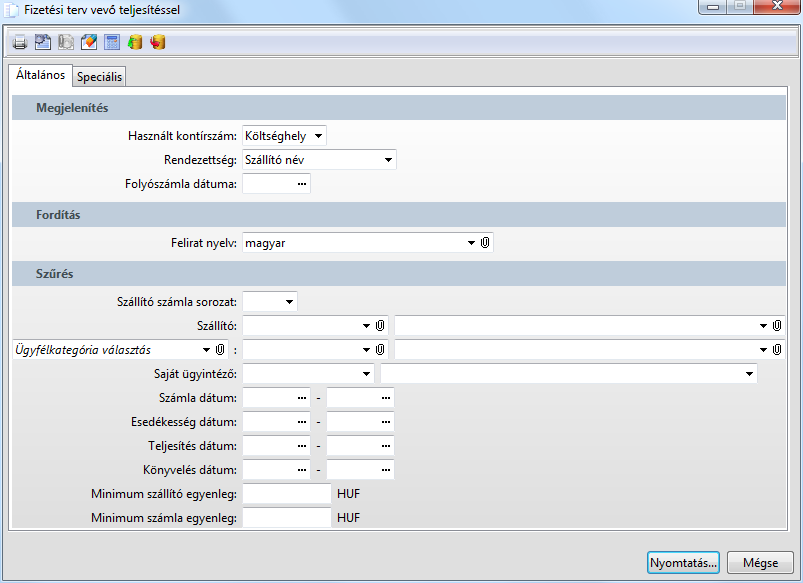Image resolution: width=803 pixels, height=583 pixels.
Task: Click the database icon with green arrow
Action: click(135, 42)
